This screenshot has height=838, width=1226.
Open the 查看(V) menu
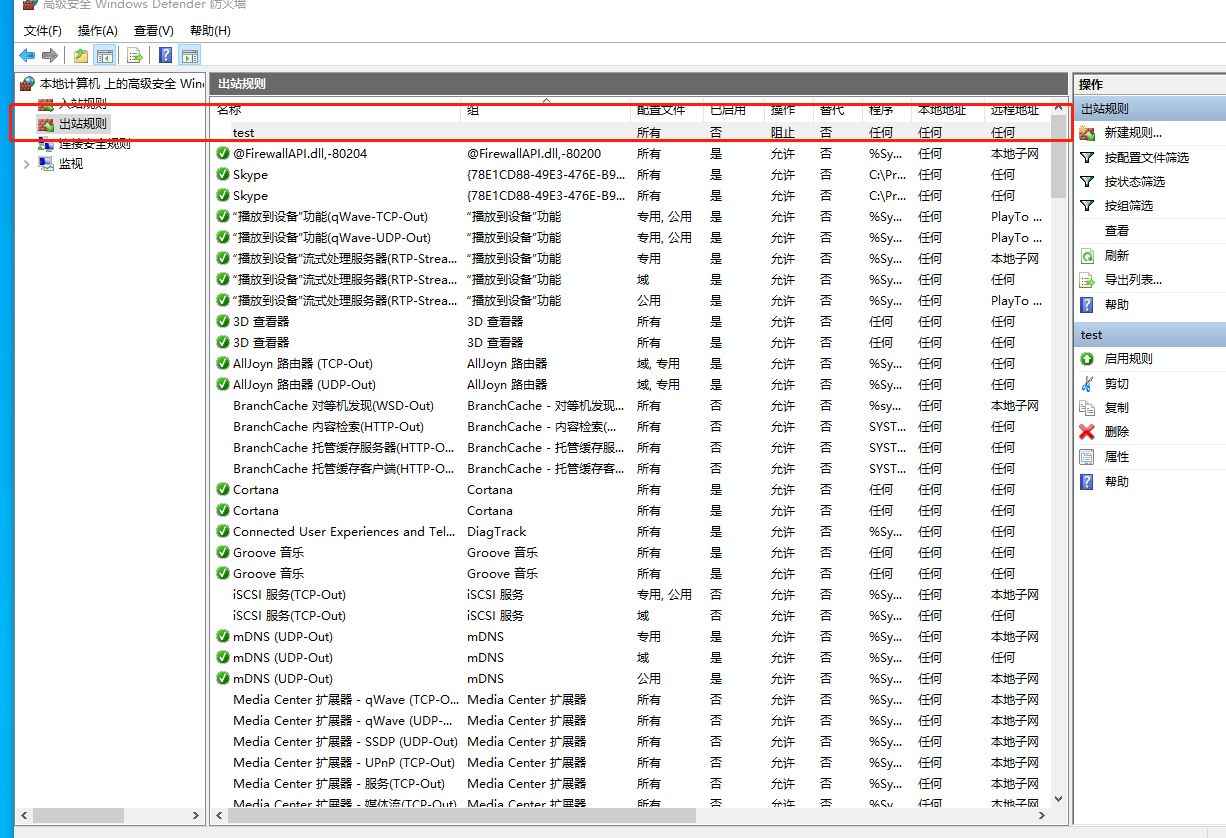click(154, 31)
